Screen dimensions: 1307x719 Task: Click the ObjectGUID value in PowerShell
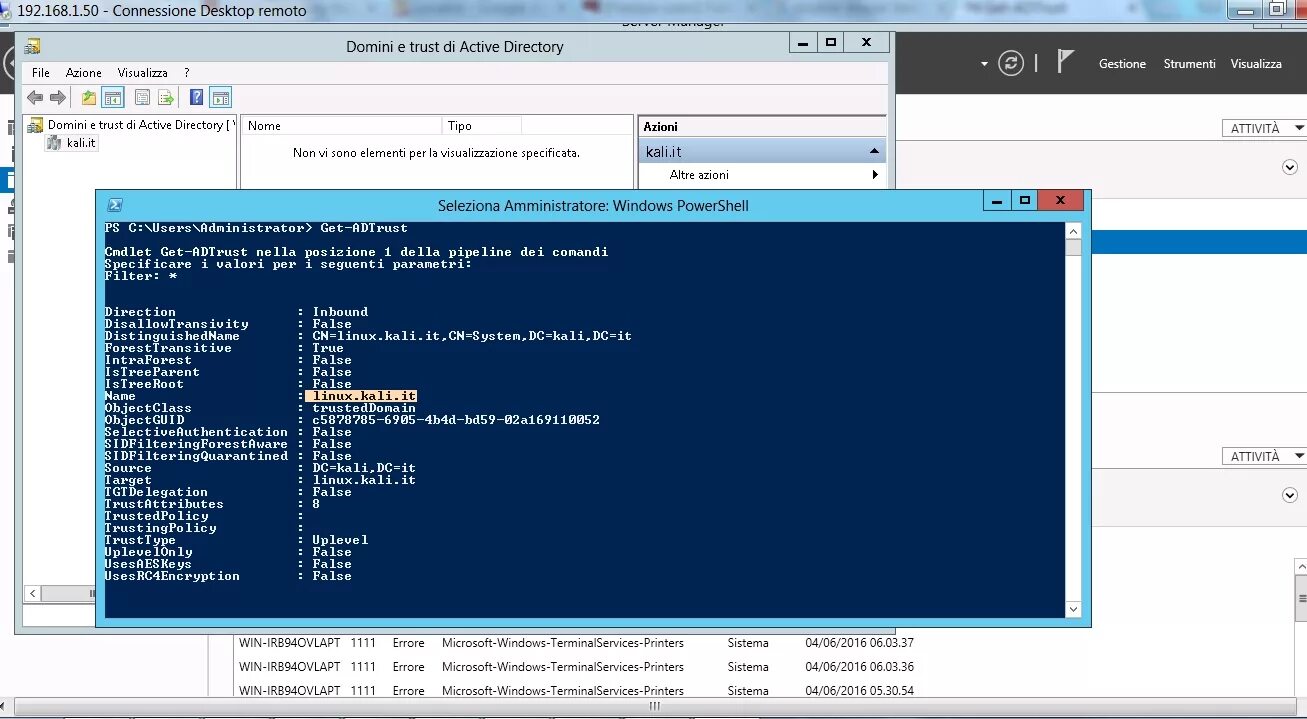pyautogui.click(x=456, y=420)
